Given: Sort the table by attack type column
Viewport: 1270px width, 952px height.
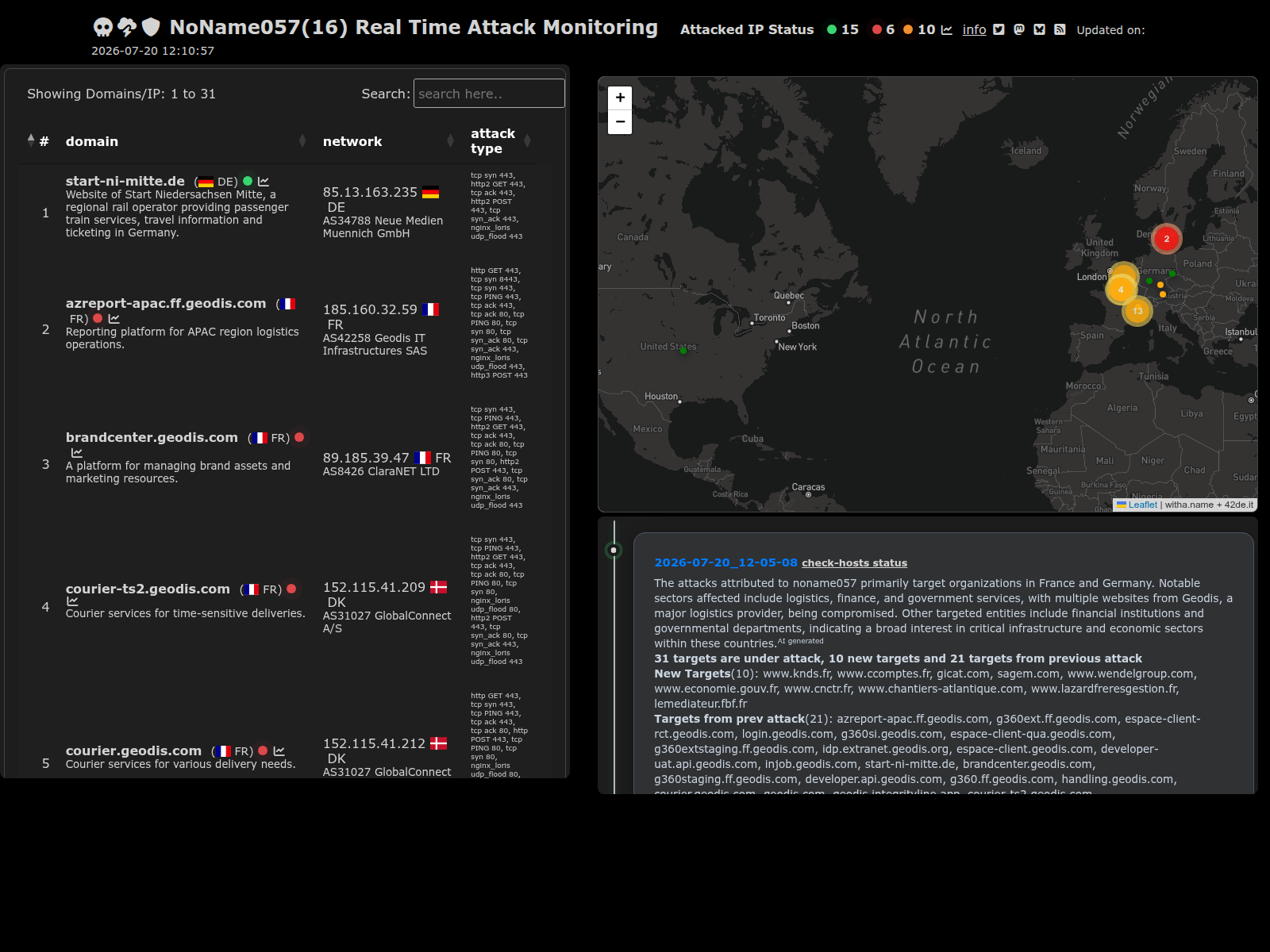Looking at the screenshot, I should tap(501, 141).
